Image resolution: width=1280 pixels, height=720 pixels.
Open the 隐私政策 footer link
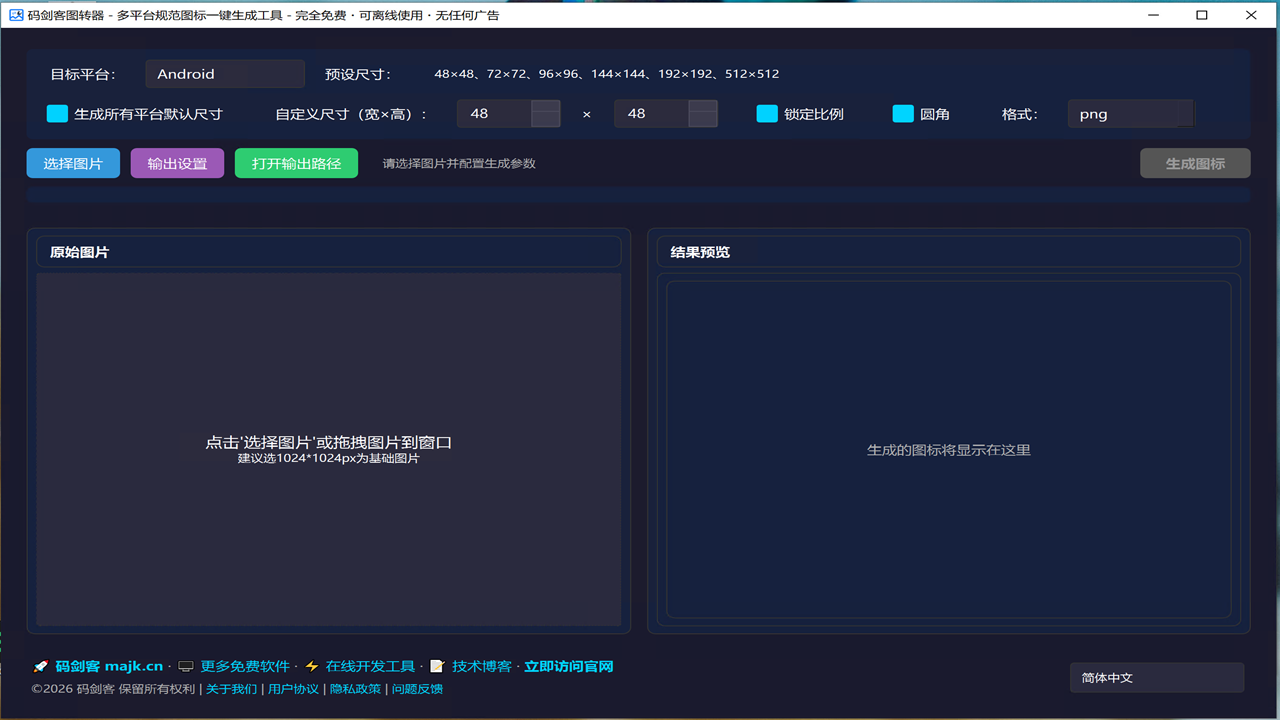pos(355,689)
